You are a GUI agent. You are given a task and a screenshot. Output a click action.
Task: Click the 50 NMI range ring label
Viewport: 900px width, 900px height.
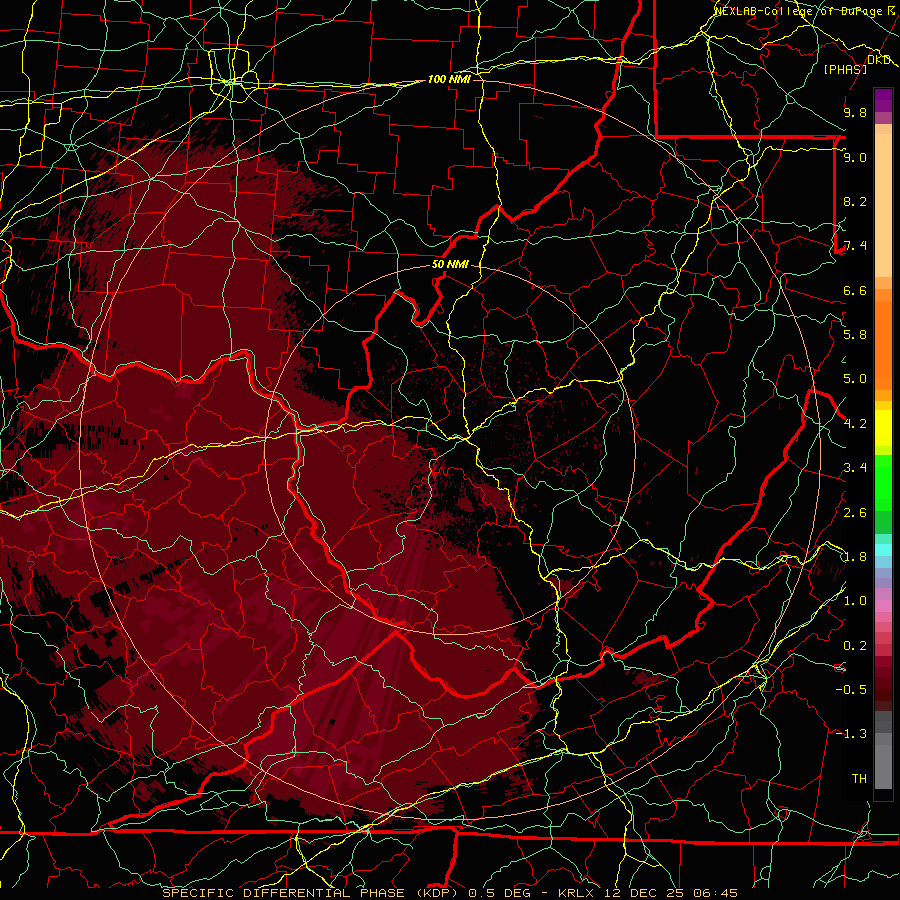tap(450, 264)
